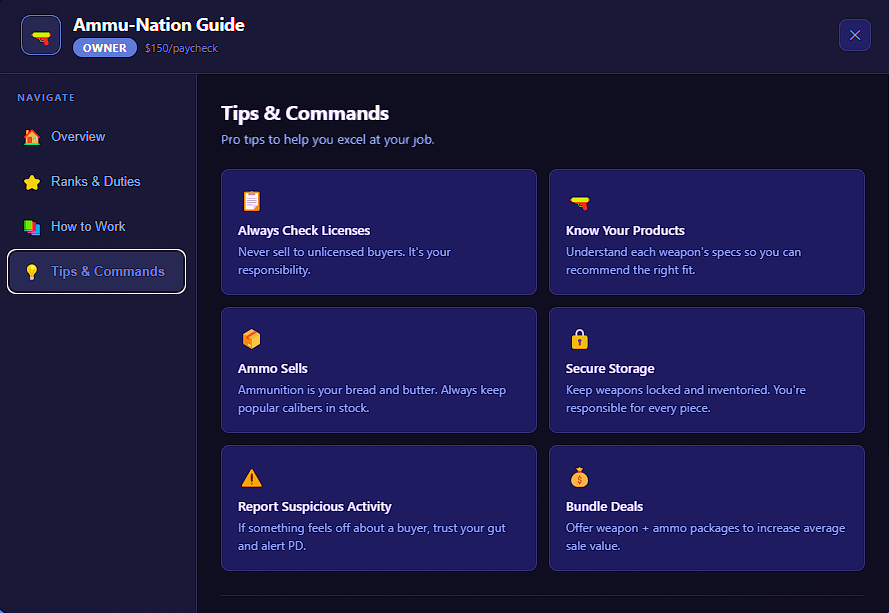Click the Know Your Products card title
The image size is (889, 613).
click(x=625, y=230)
